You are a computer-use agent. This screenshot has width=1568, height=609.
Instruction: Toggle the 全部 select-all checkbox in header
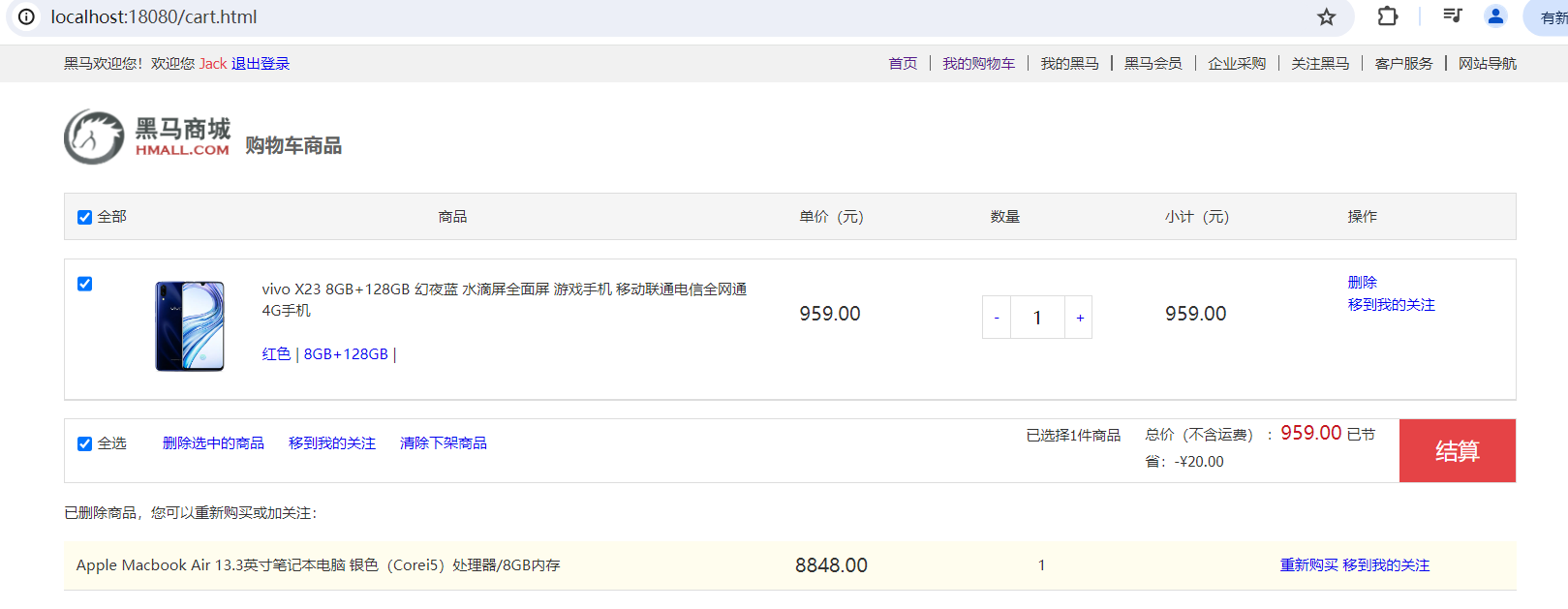coord(84,217)
